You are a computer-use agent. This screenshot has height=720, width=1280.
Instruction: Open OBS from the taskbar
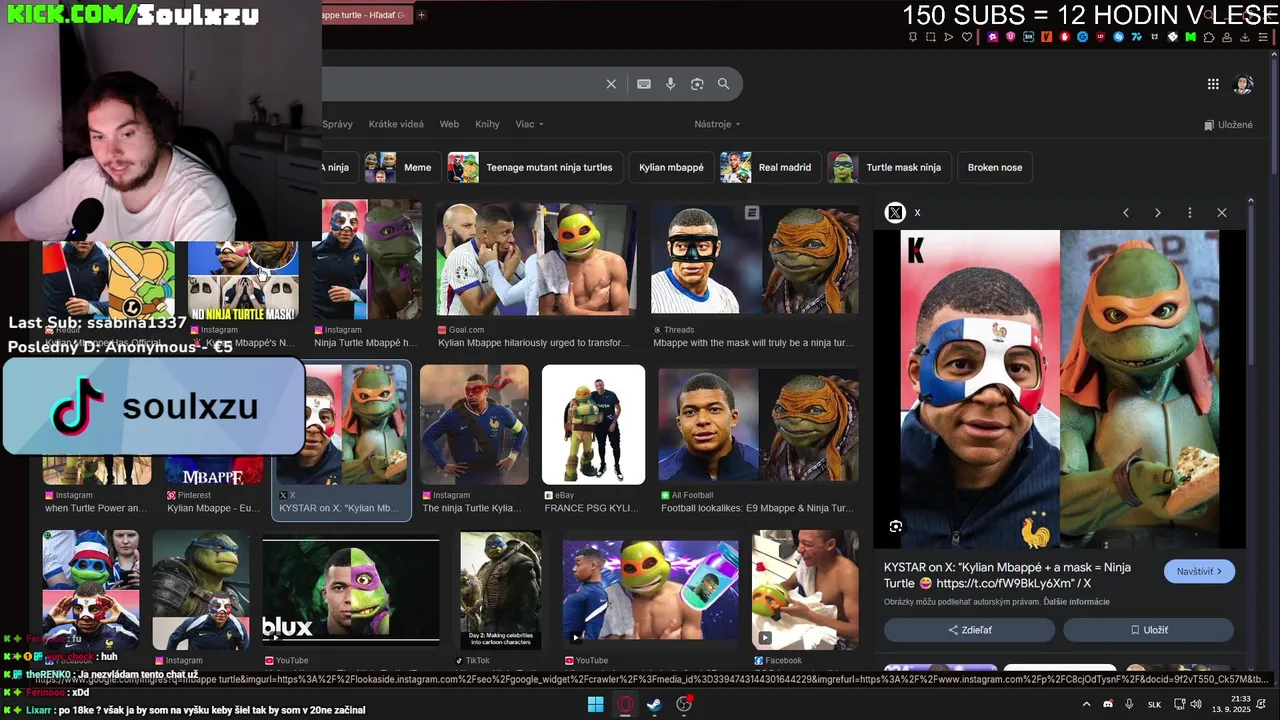(684, 704)
